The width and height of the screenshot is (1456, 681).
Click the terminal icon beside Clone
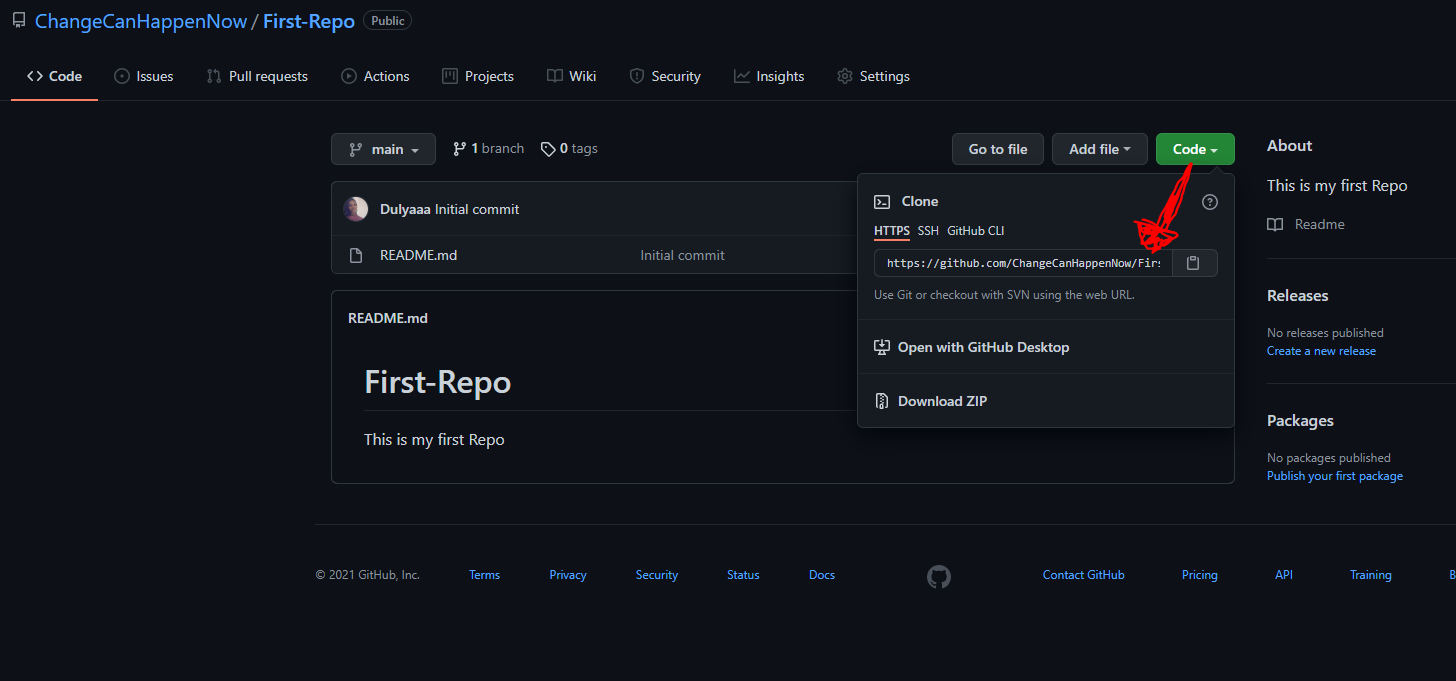pyautogui.click(x=882, y=201)
